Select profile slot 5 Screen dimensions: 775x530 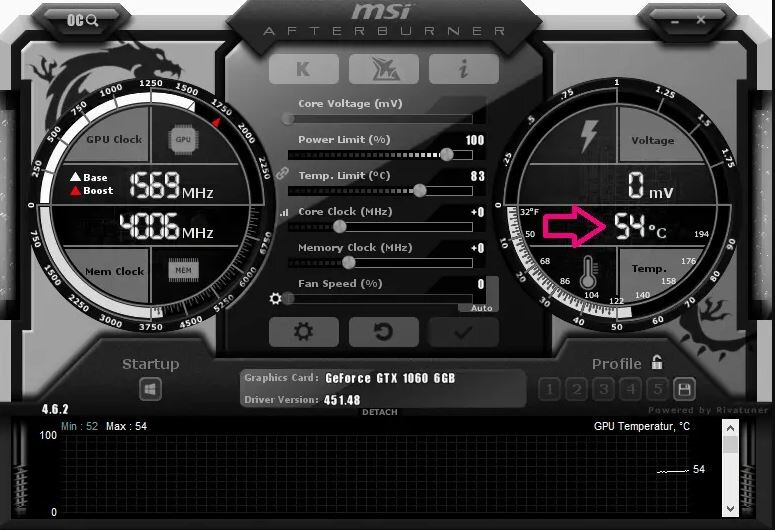(x=658, y=390)
